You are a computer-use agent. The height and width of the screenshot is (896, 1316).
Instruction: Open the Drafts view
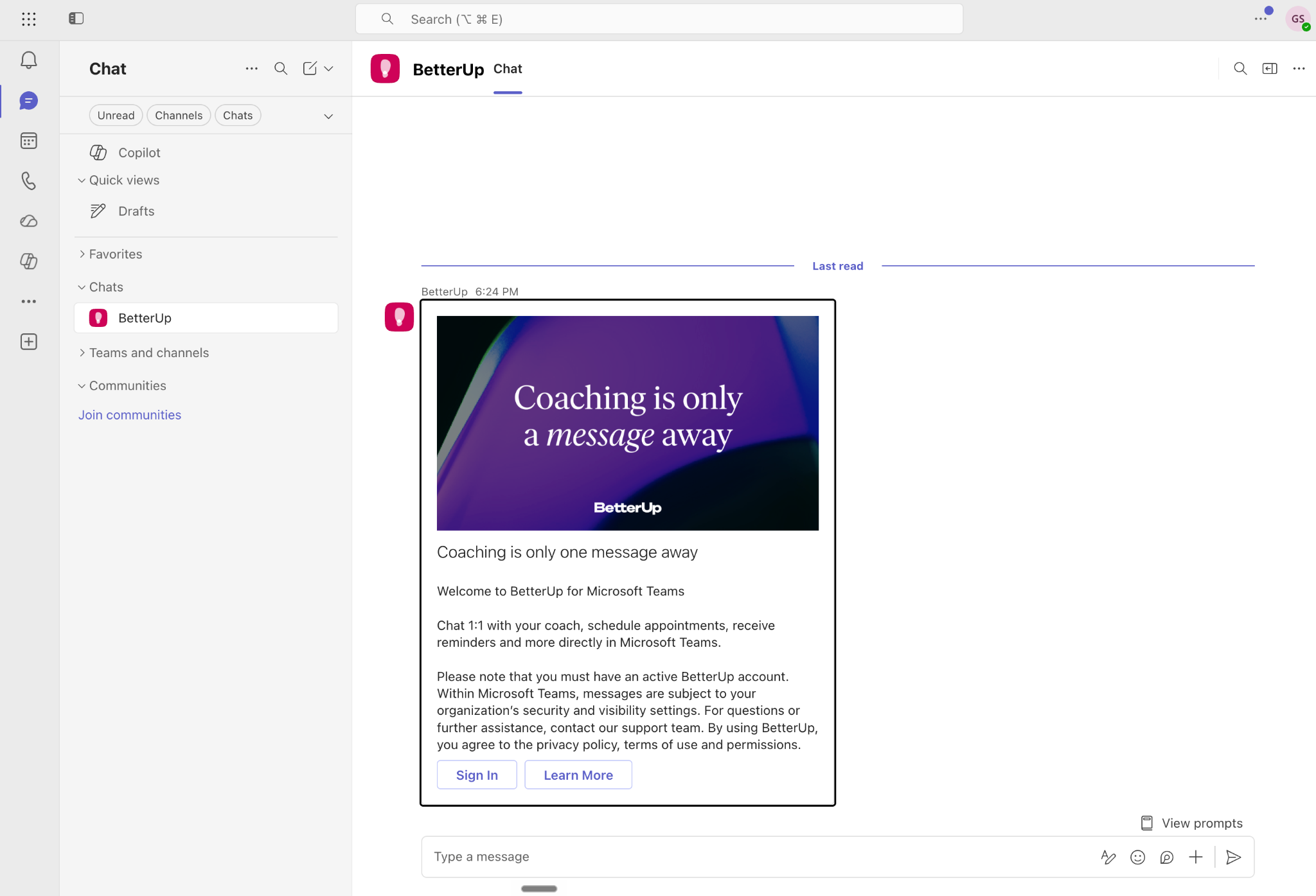click(206, 211)
